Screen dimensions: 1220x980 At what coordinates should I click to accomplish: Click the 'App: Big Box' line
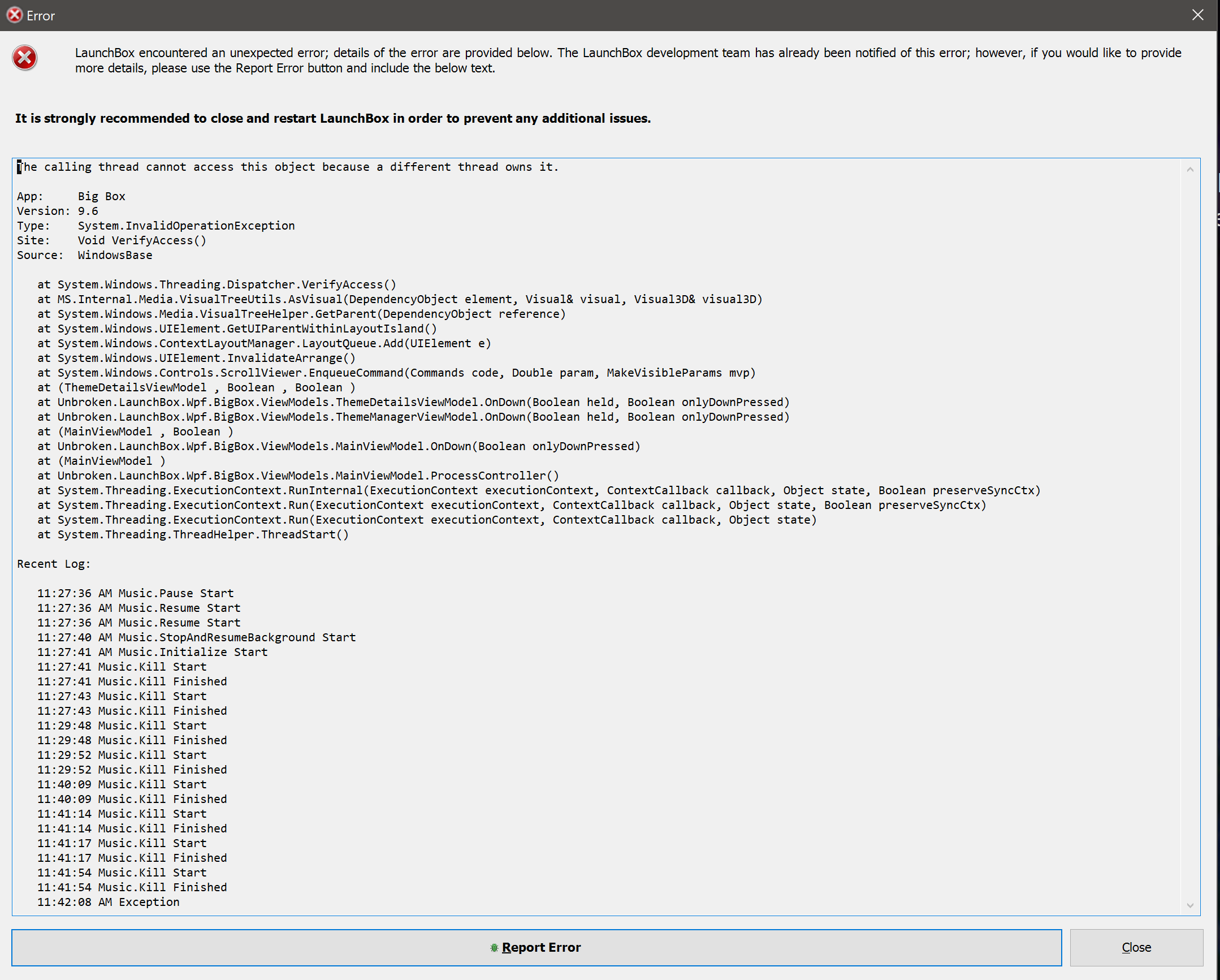pyautogui.click(x=71, y=196)
